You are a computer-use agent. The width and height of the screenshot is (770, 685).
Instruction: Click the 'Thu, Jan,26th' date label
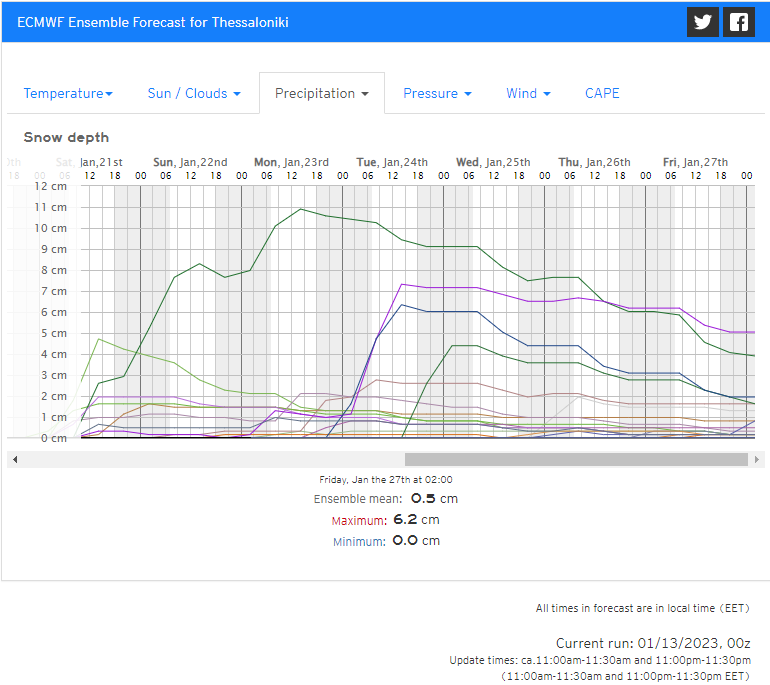tap(594, 163)
